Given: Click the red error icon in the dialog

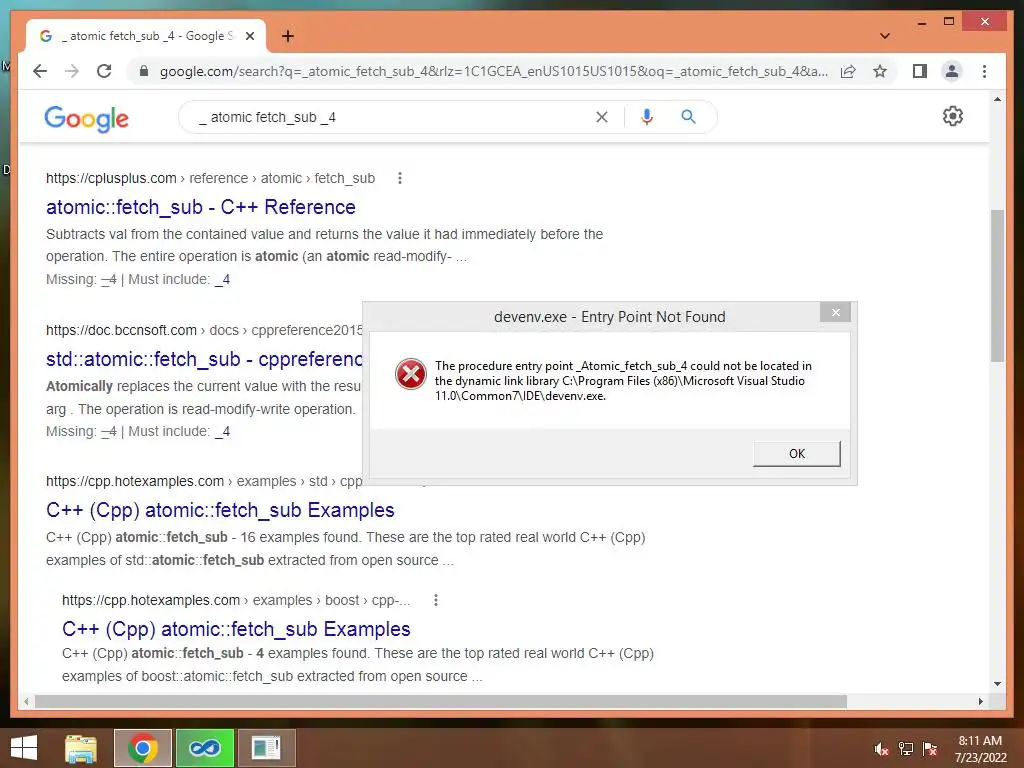Looking at the screenshot, I should click(x=411, y=374).
